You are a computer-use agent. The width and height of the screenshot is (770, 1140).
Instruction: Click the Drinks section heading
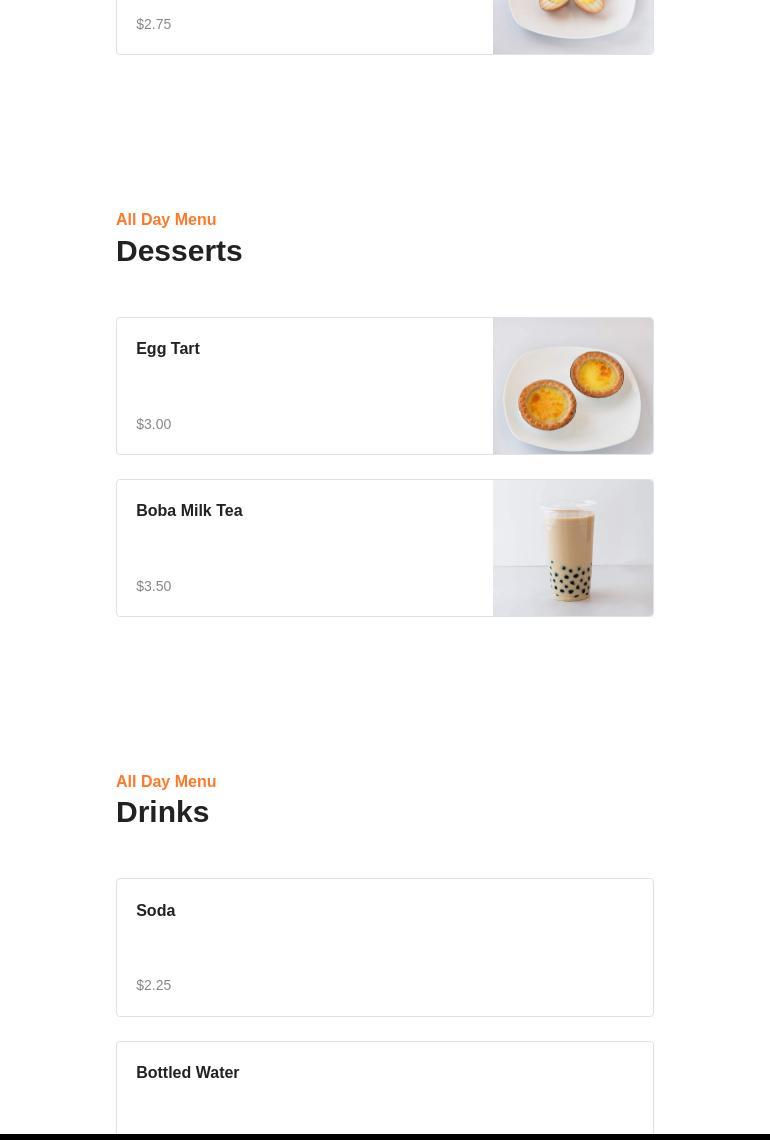coord(163,812)
